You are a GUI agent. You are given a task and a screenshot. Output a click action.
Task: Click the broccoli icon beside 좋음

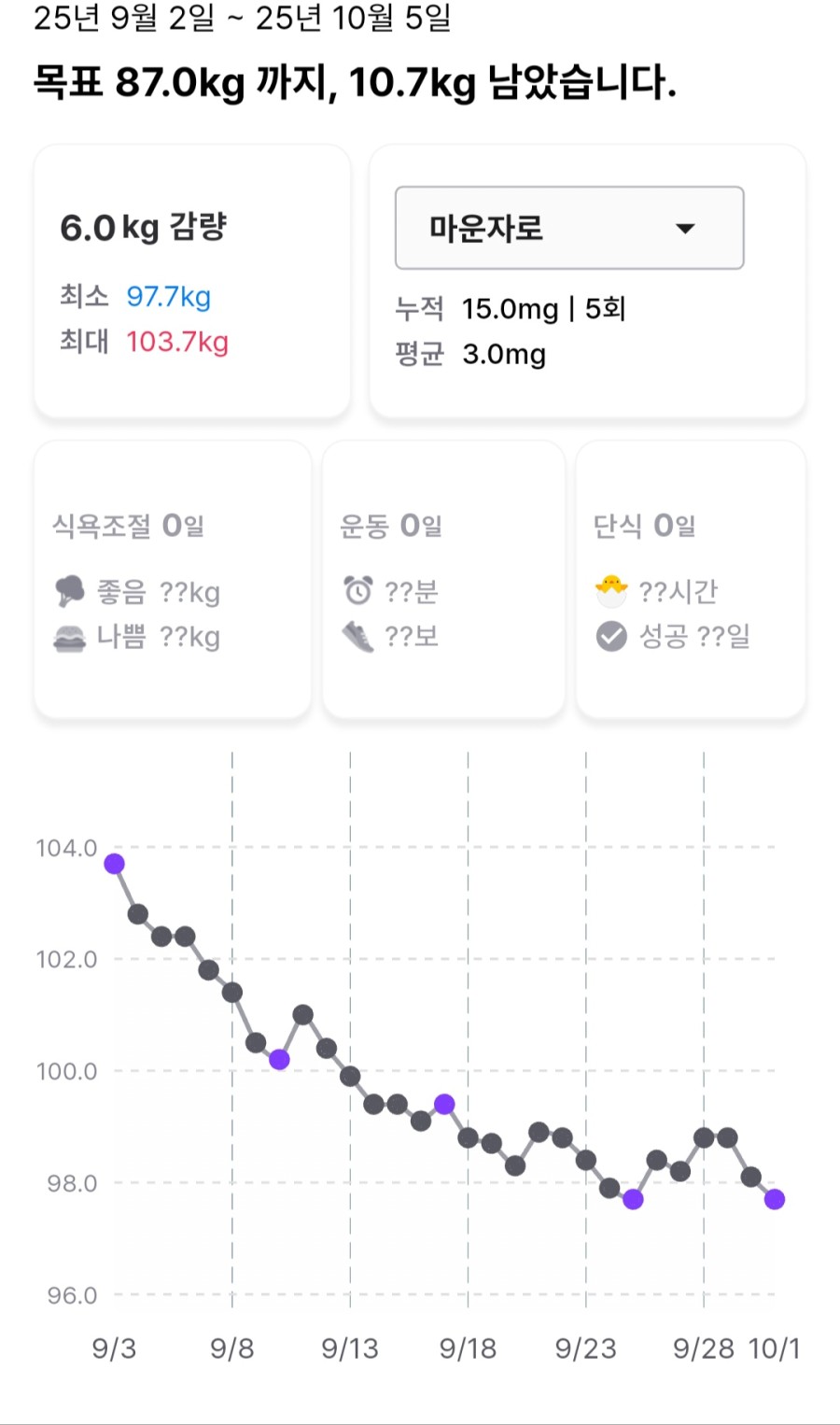pos(70,591)
